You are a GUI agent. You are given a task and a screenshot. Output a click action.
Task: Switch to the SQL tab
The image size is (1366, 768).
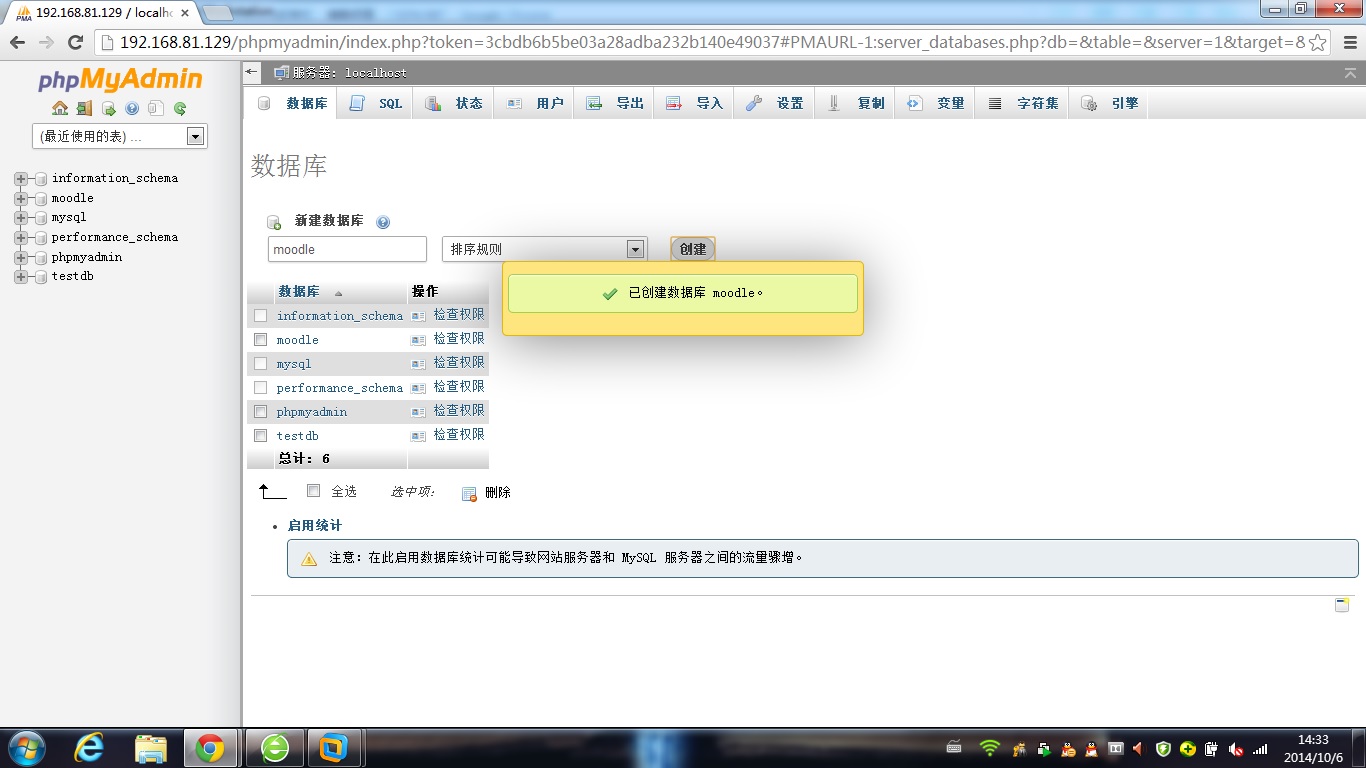377,103
